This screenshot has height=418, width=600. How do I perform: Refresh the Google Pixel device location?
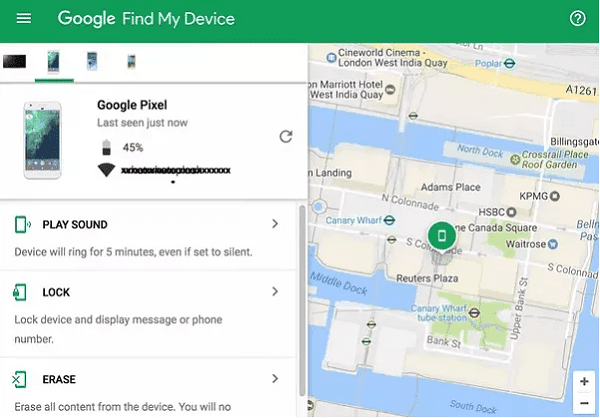coord(286,136)
